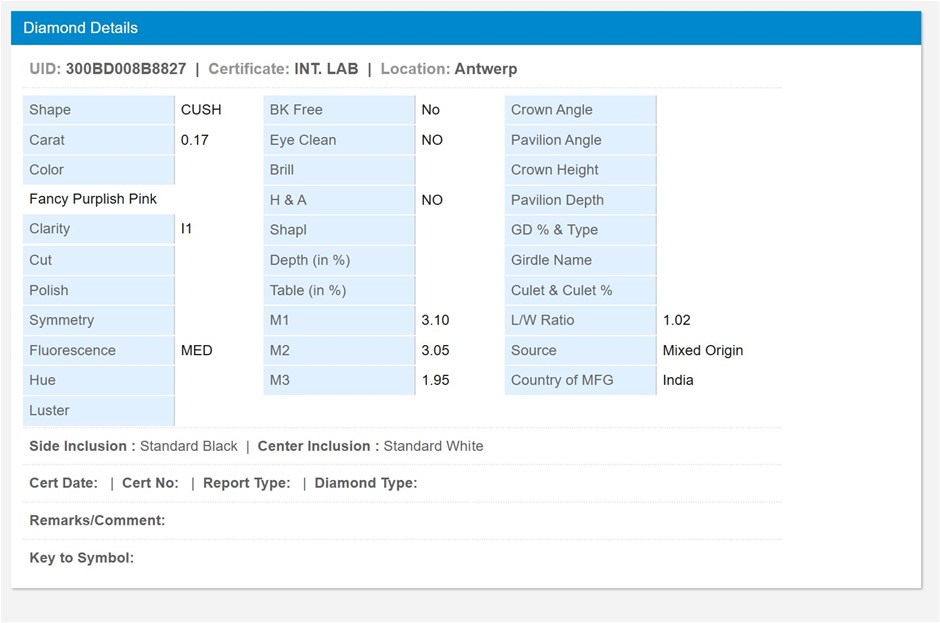Click the Country of MFG value India
This screenshot has height=623, width=940.
point(678,380)
